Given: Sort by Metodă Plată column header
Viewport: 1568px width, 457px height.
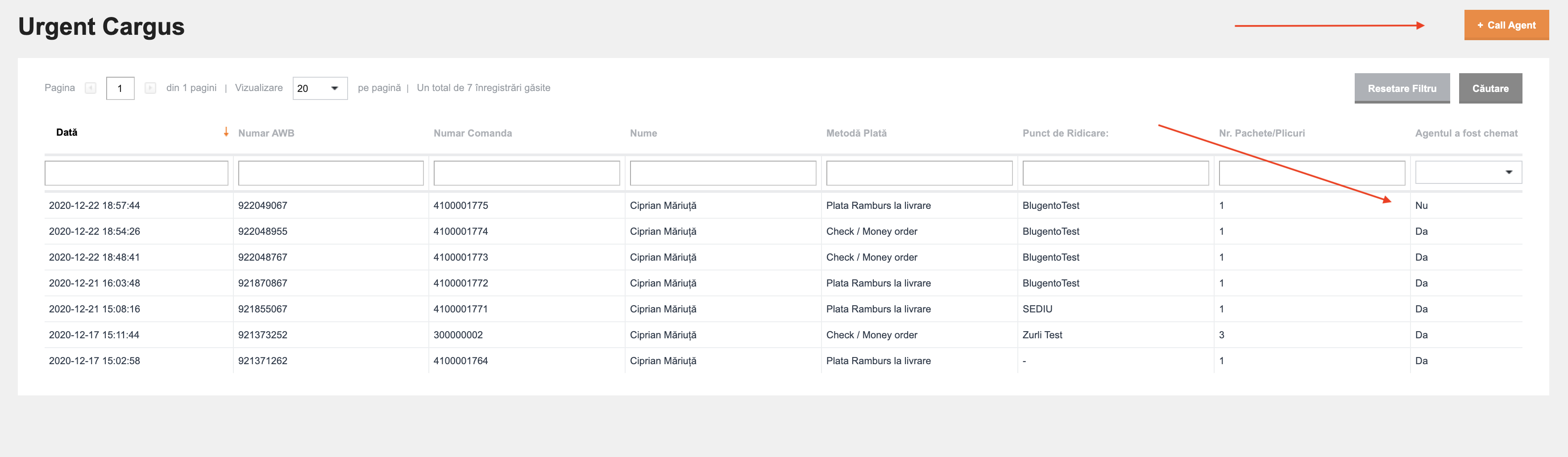Looking at the screenshot, I should [x=856, y=133].
